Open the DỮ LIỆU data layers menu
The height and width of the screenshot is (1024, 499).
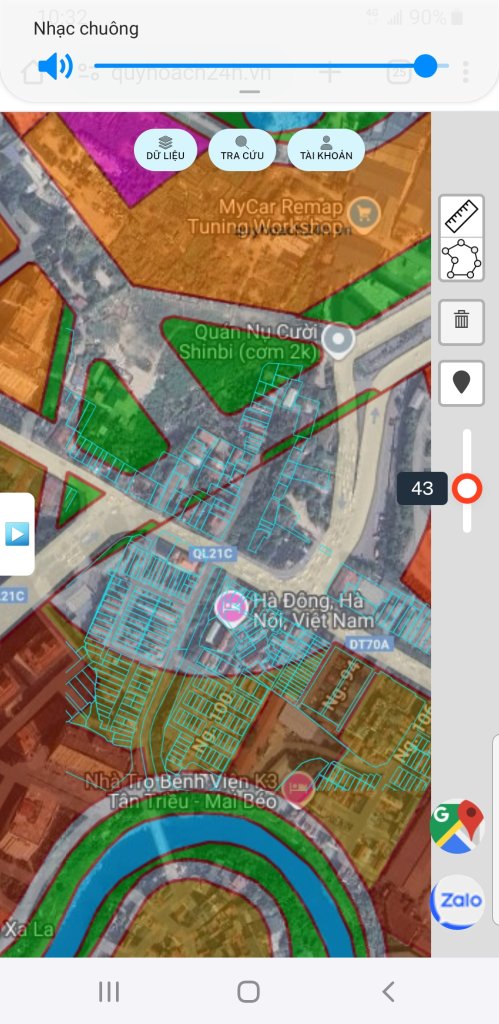[x=165, y=150]
